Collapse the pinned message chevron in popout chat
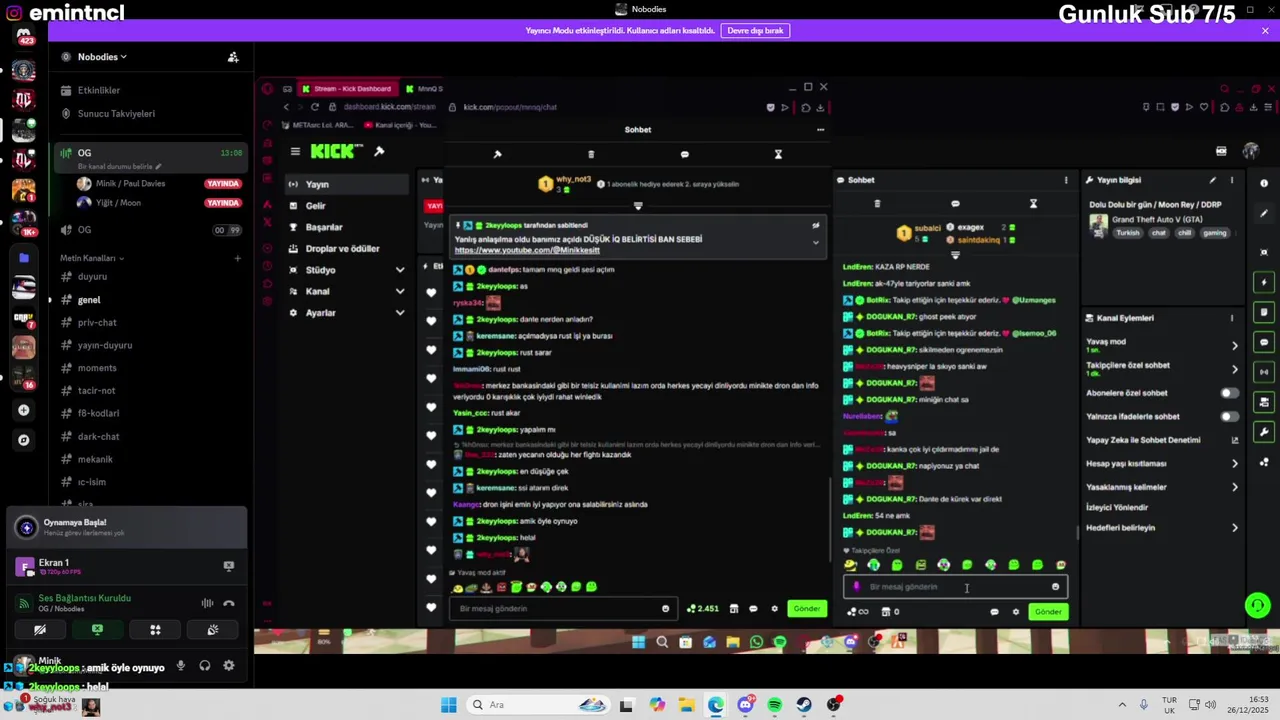Viewport: 1280px width, 720px height. (x=816, y=242)
